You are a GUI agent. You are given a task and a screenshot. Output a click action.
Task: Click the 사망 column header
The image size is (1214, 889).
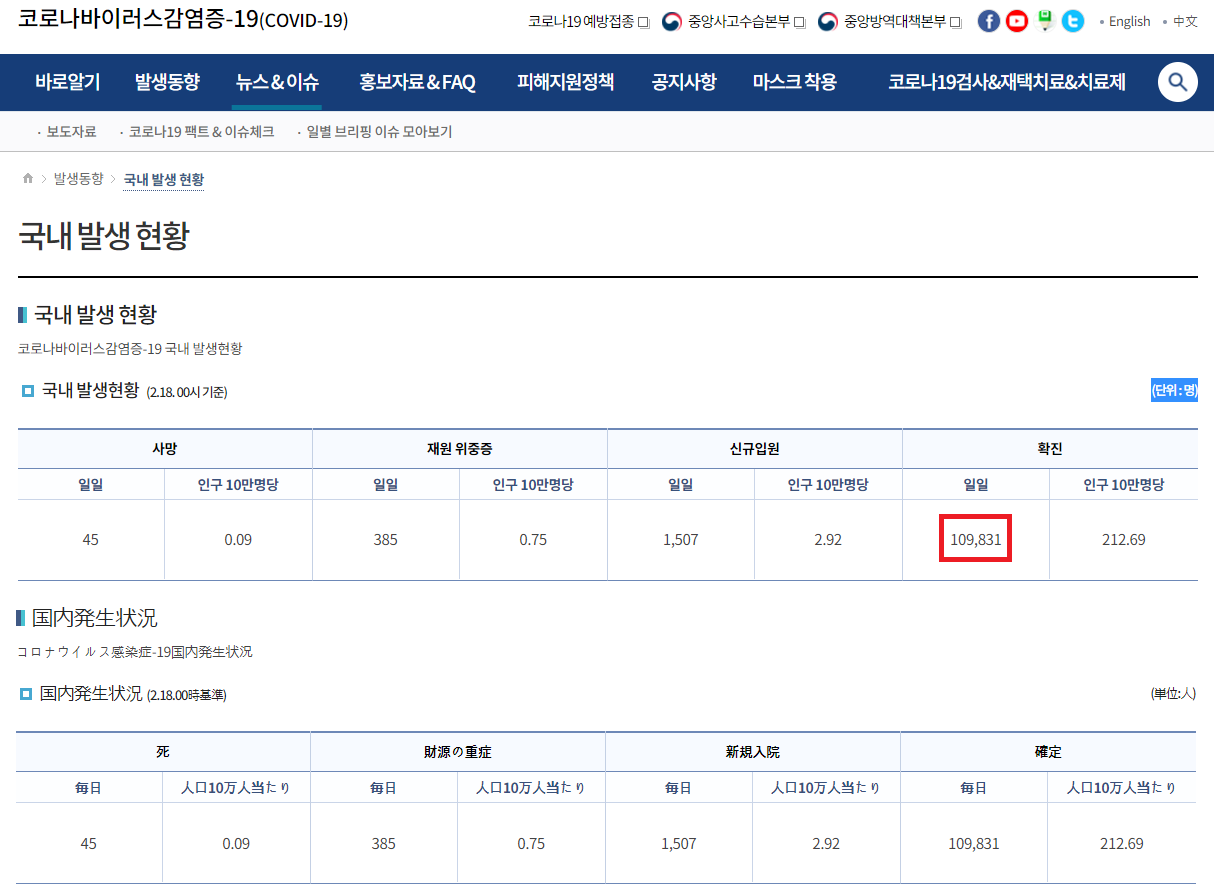[x=165, y=449]
